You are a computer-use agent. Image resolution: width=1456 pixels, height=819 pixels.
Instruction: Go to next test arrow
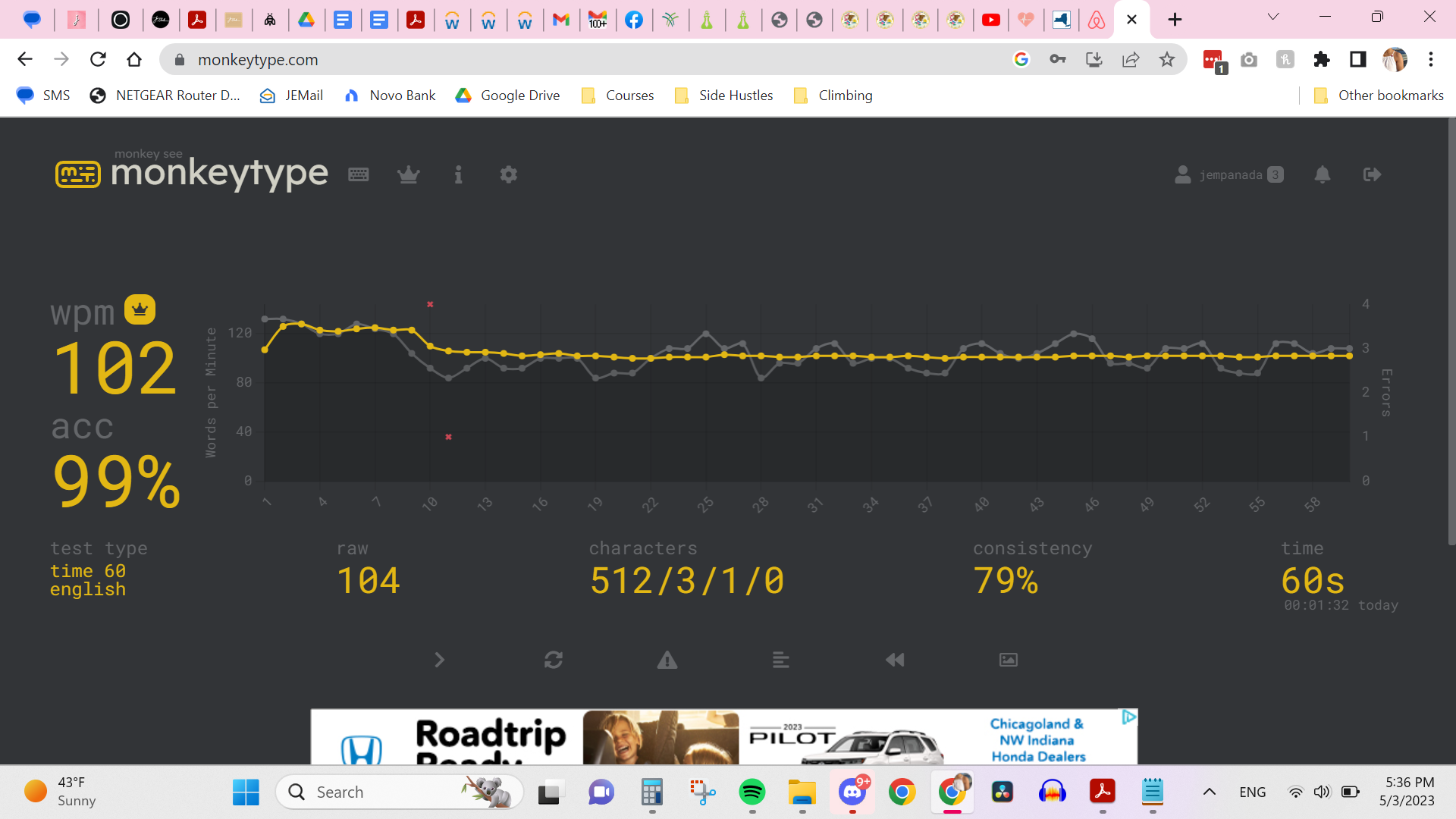click(x=439, y=660)
